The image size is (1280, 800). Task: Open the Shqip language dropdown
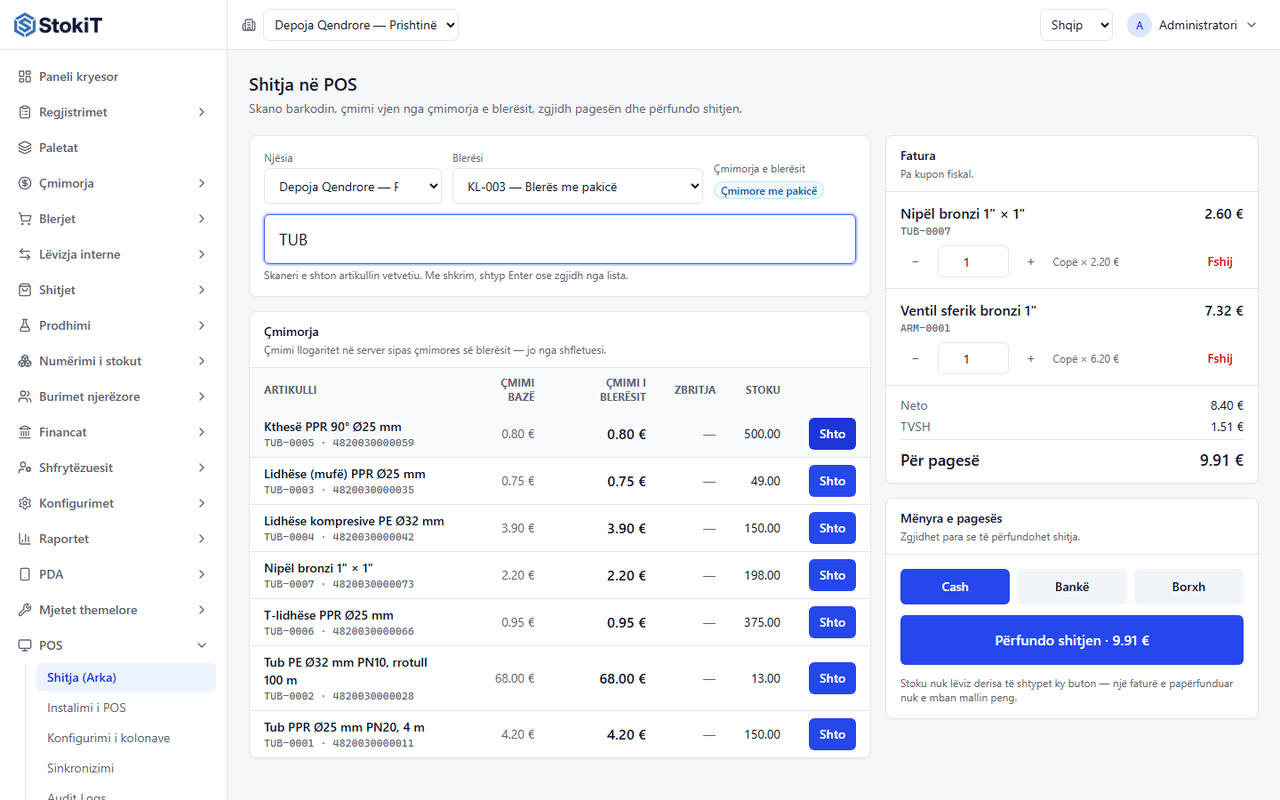(1076, 25)
